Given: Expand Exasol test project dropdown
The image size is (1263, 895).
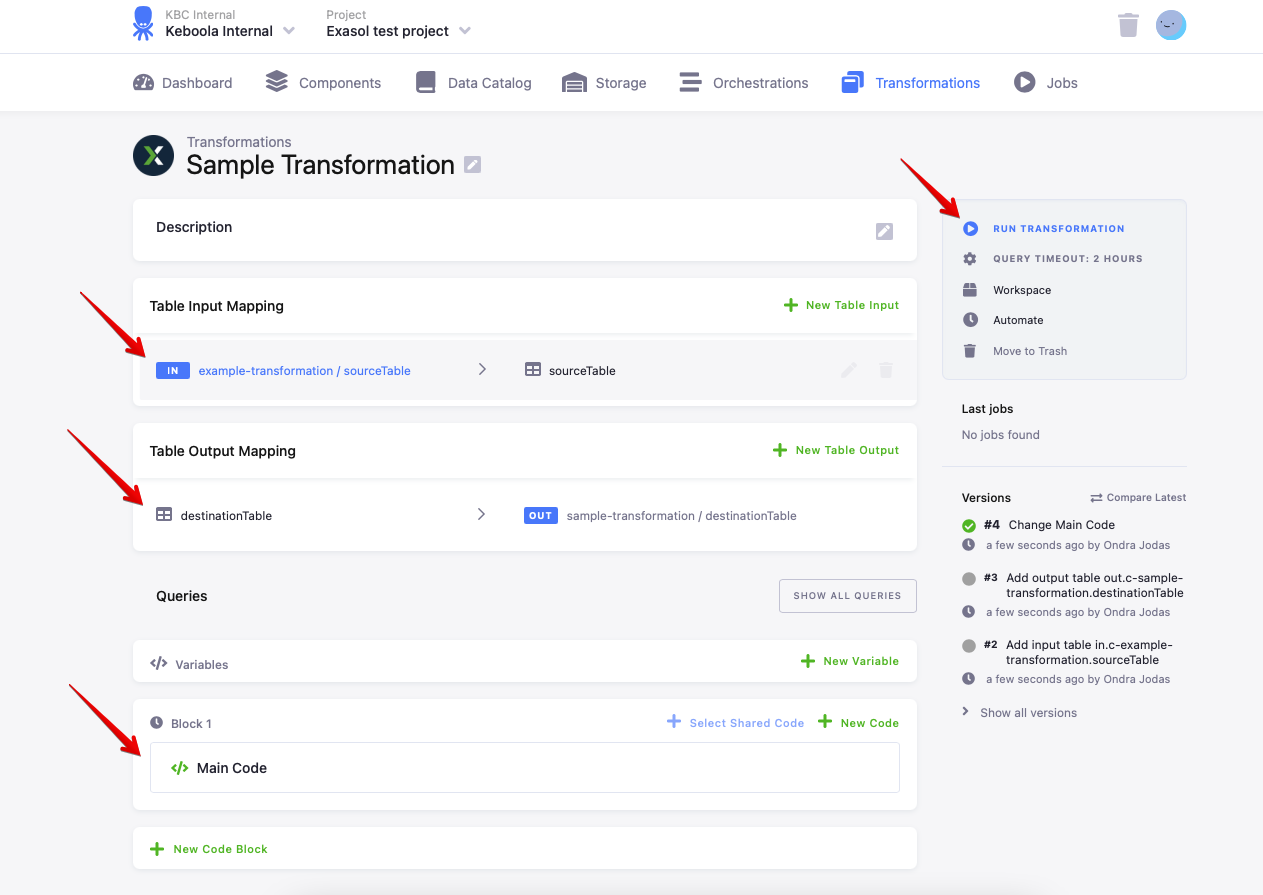Looking at the screenshot, I should tap(465, 31).
